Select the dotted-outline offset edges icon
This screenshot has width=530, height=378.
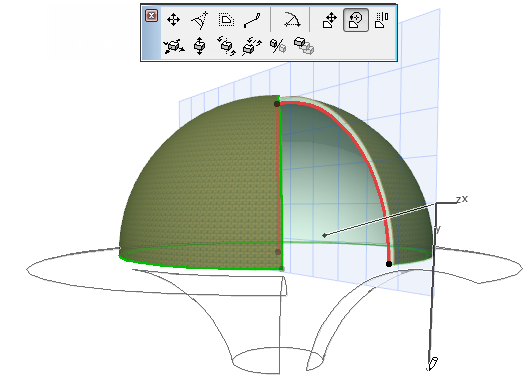click(226, 20)
